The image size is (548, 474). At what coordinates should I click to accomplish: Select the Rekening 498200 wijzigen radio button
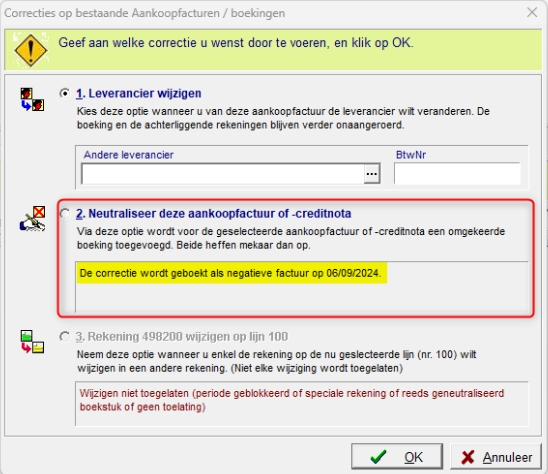pyautogui.click(x=65, y=337)
